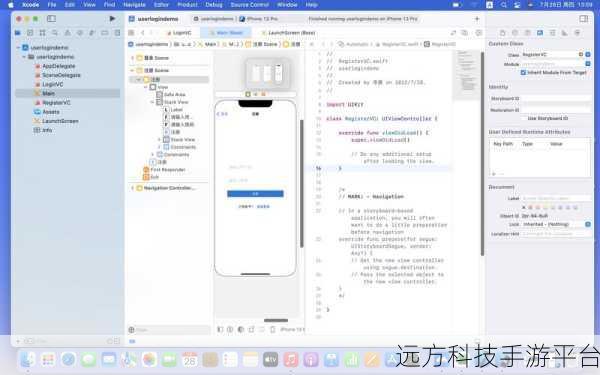
Task: Show the Size inspector icon
Action: click(x=564, y=33)
